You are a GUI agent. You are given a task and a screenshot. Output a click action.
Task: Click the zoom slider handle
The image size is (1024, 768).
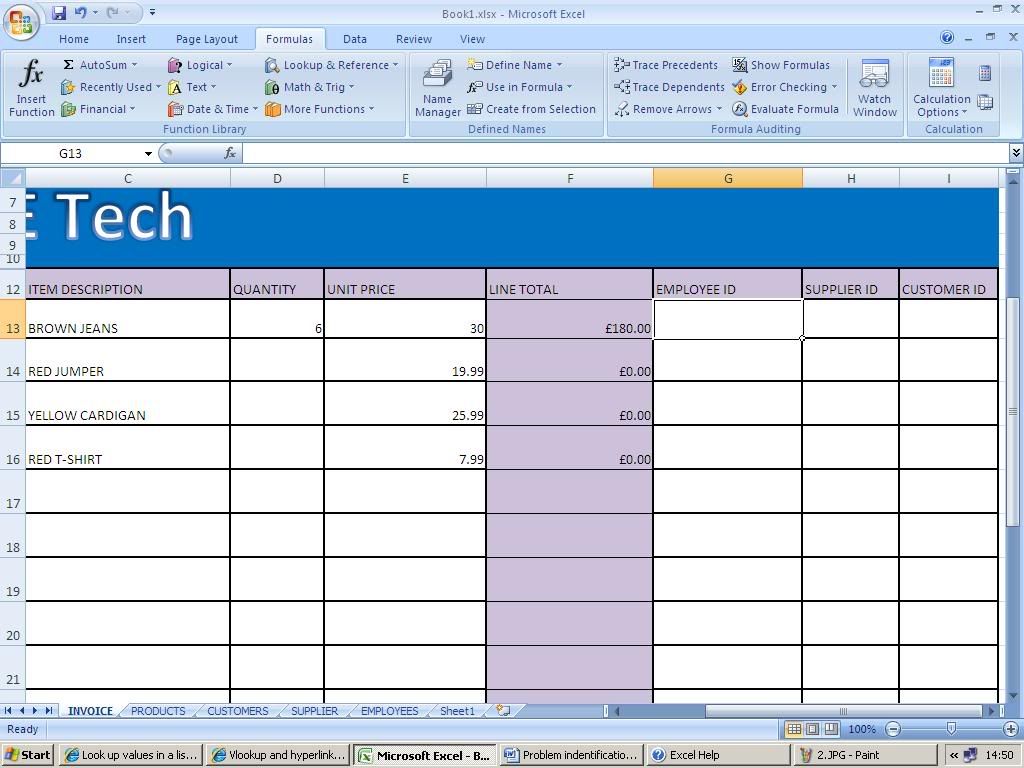[x=952, y=729]
